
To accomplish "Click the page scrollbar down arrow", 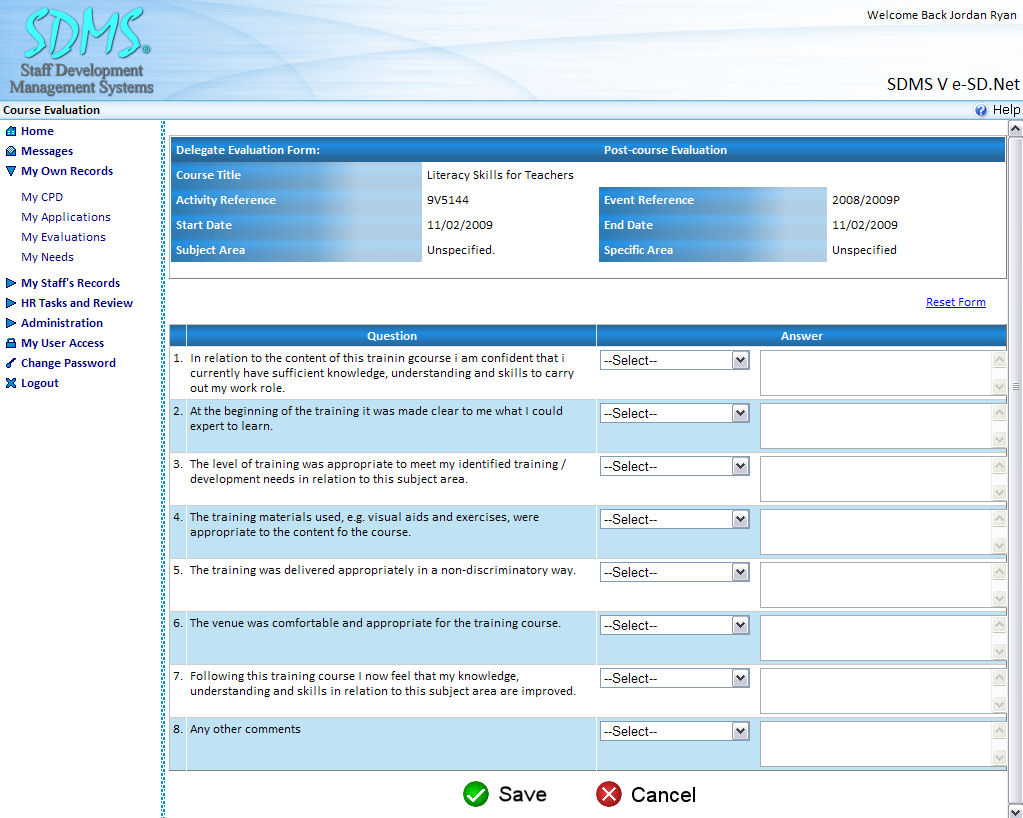I will (1015, 811).
